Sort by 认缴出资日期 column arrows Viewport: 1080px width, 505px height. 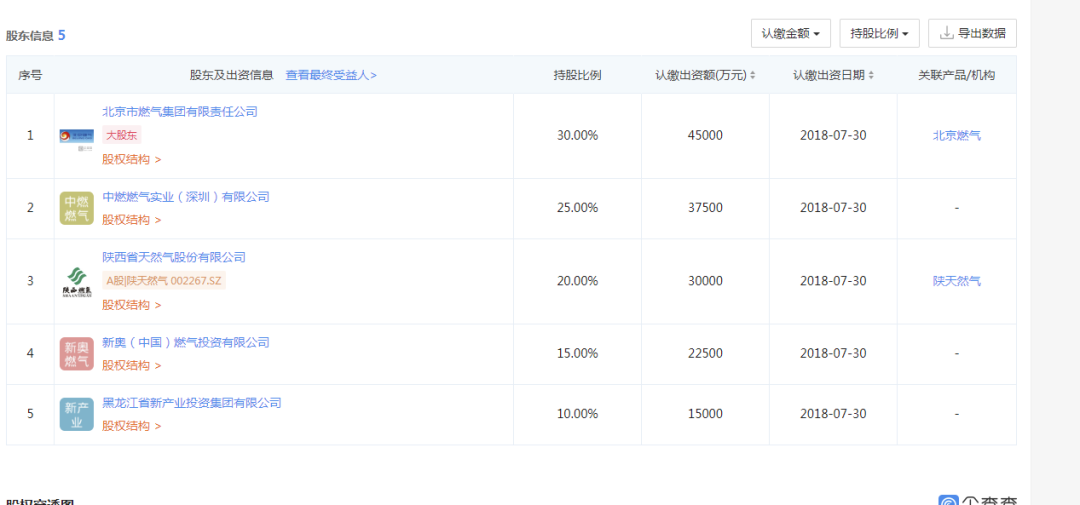tap(871, 75)
